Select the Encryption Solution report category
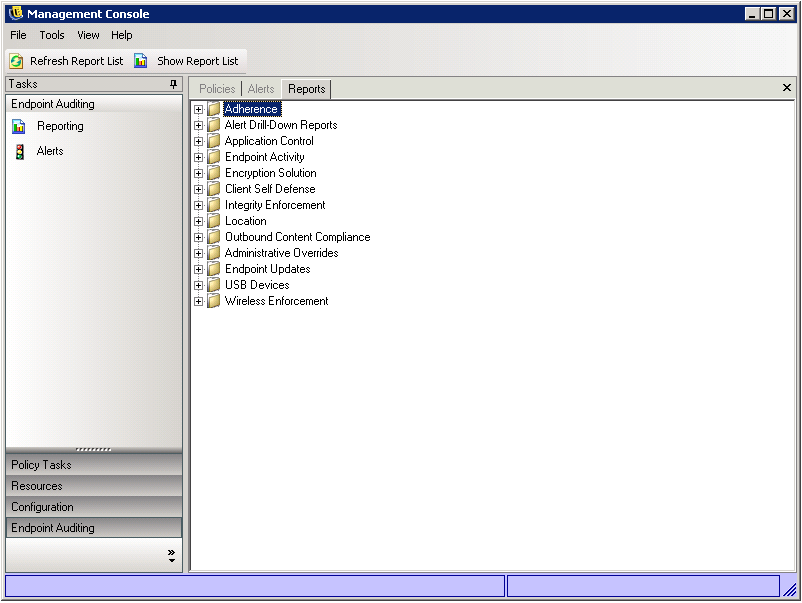 tap(271, 173)
